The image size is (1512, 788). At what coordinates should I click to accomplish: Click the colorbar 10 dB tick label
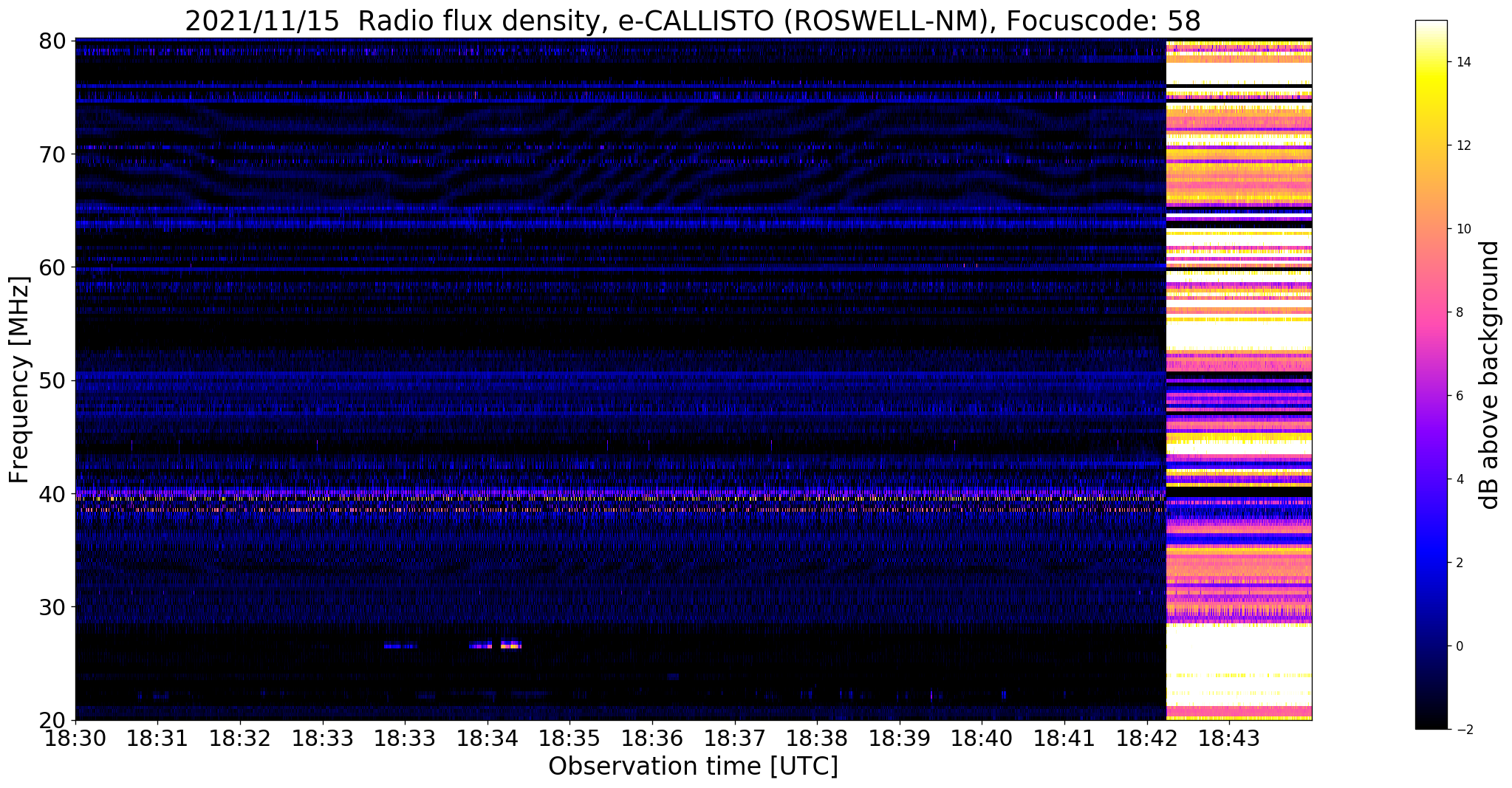click(x=1463, y=229)
